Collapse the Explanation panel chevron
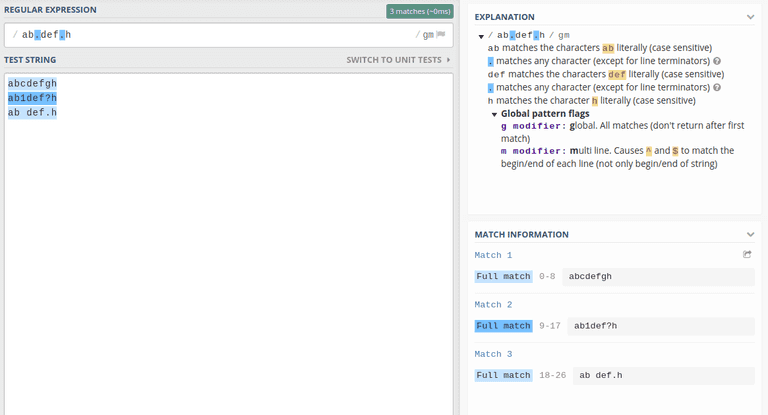 coord(750,17)
